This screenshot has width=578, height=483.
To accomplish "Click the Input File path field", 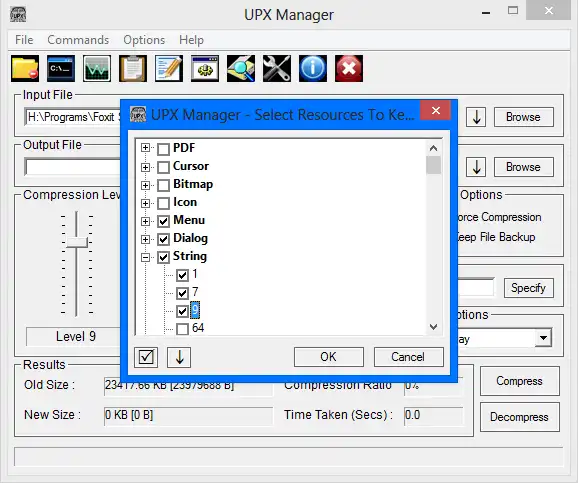I will (x=73, y=117).
